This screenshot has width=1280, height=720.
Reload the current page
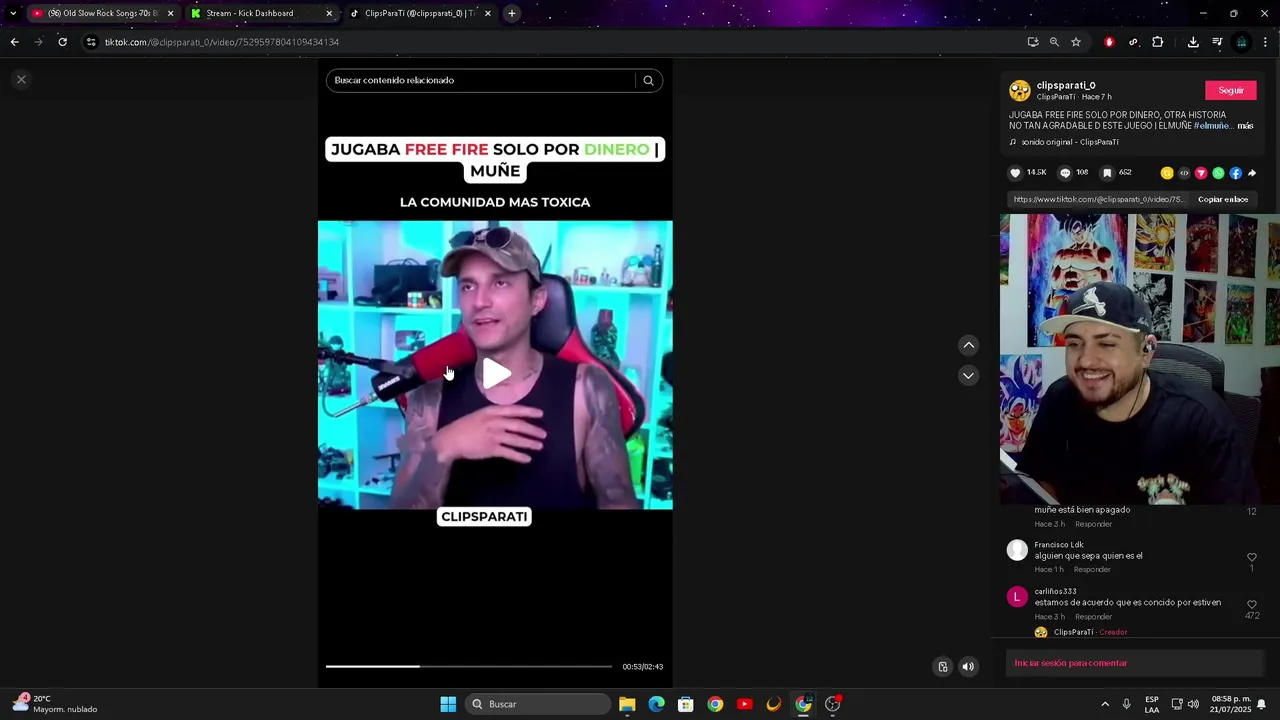coord(62,42)
